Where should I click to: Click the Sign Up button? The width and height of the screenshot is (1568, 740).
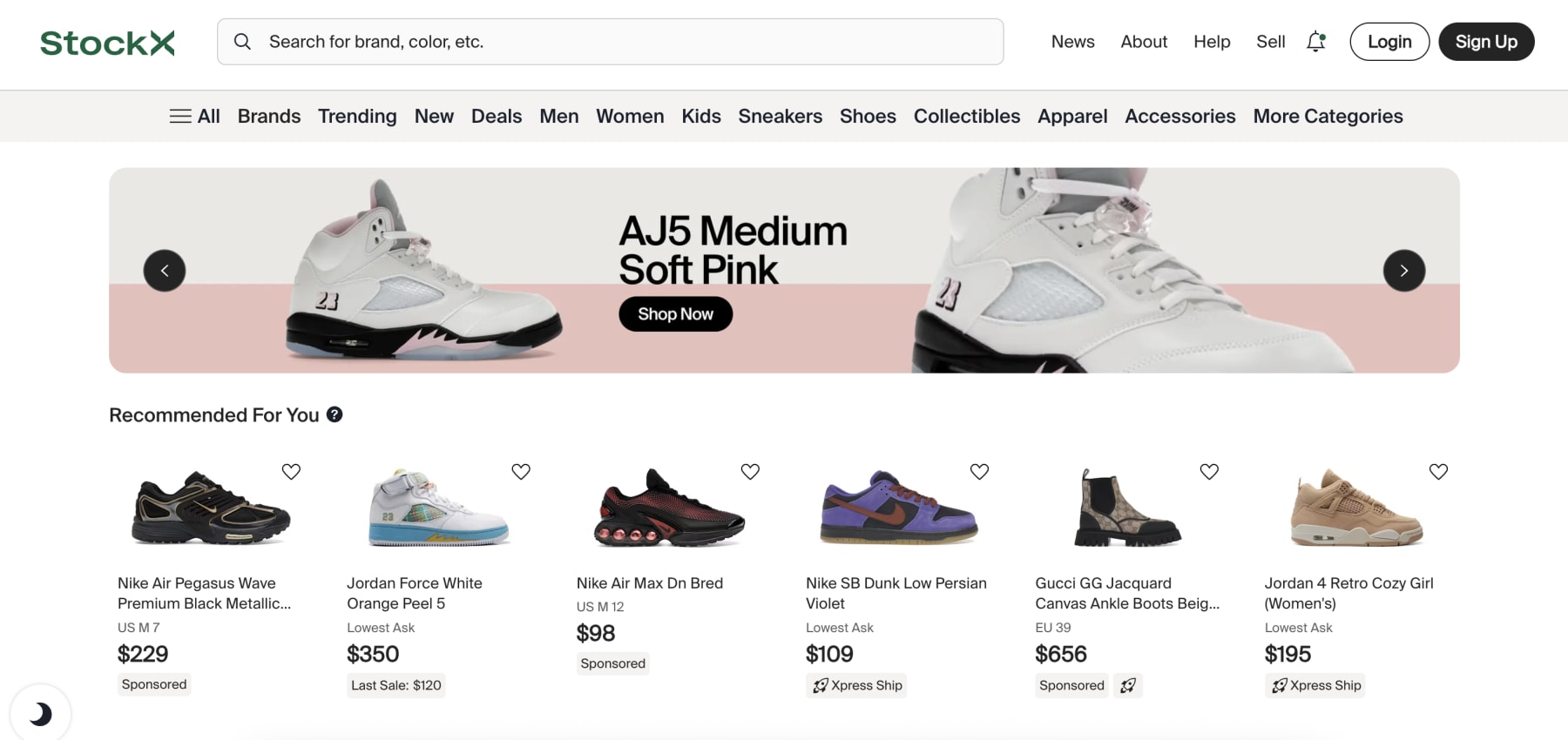pyautogui.click(x=1485, y=42)
